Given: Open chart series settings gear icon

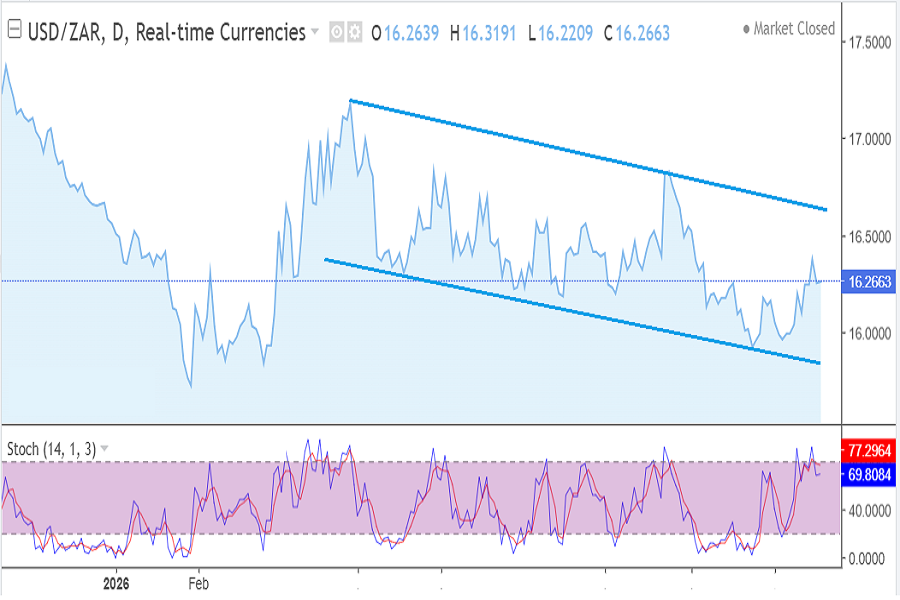Looking at the screenshot, I should (355, 32).
